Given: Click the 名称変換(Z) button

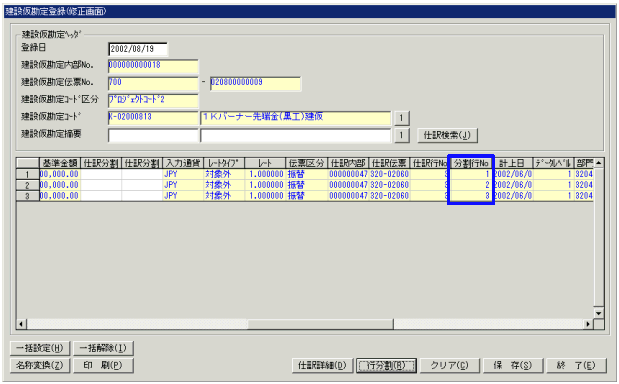Looking at the screenshot, I should (40, 365).
